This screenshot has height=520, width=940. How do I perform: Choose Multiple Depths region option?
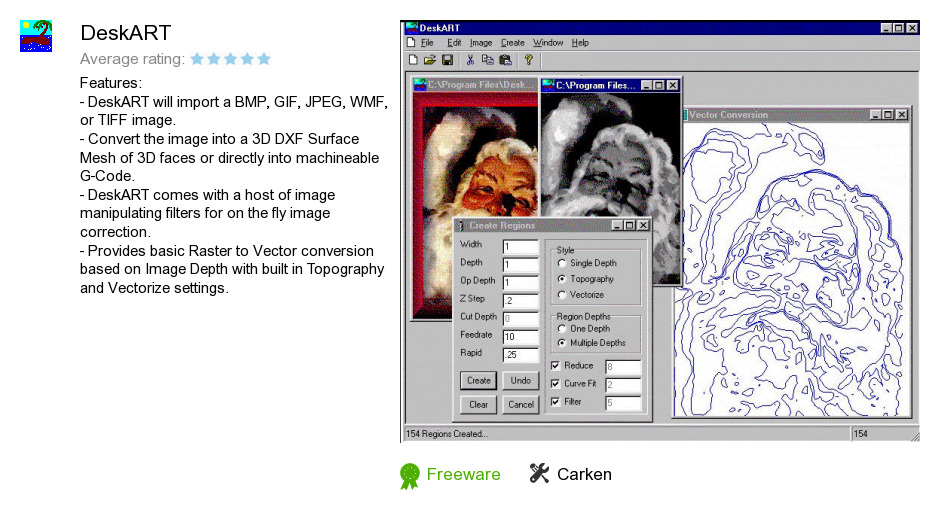592,342
